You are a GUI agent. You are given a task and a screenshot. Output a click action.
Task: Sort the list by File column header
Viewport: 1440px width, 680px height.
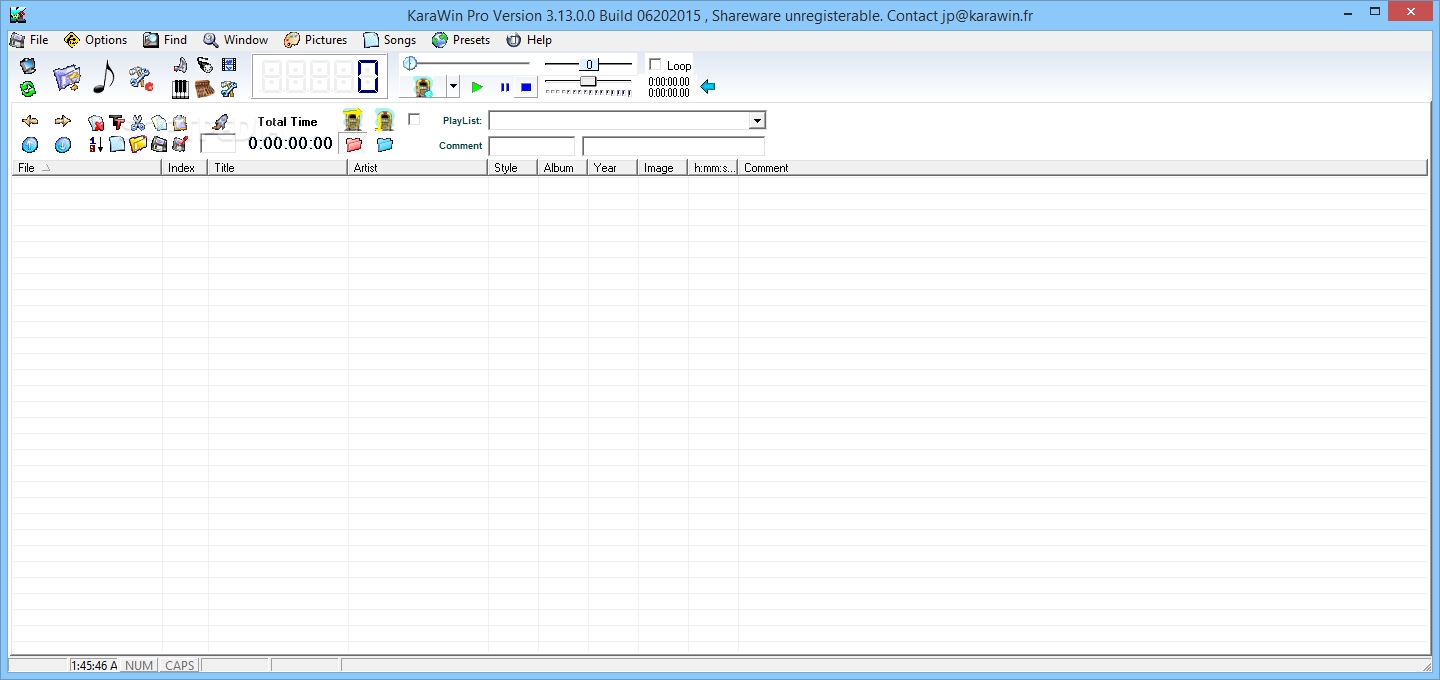point(87,168)
